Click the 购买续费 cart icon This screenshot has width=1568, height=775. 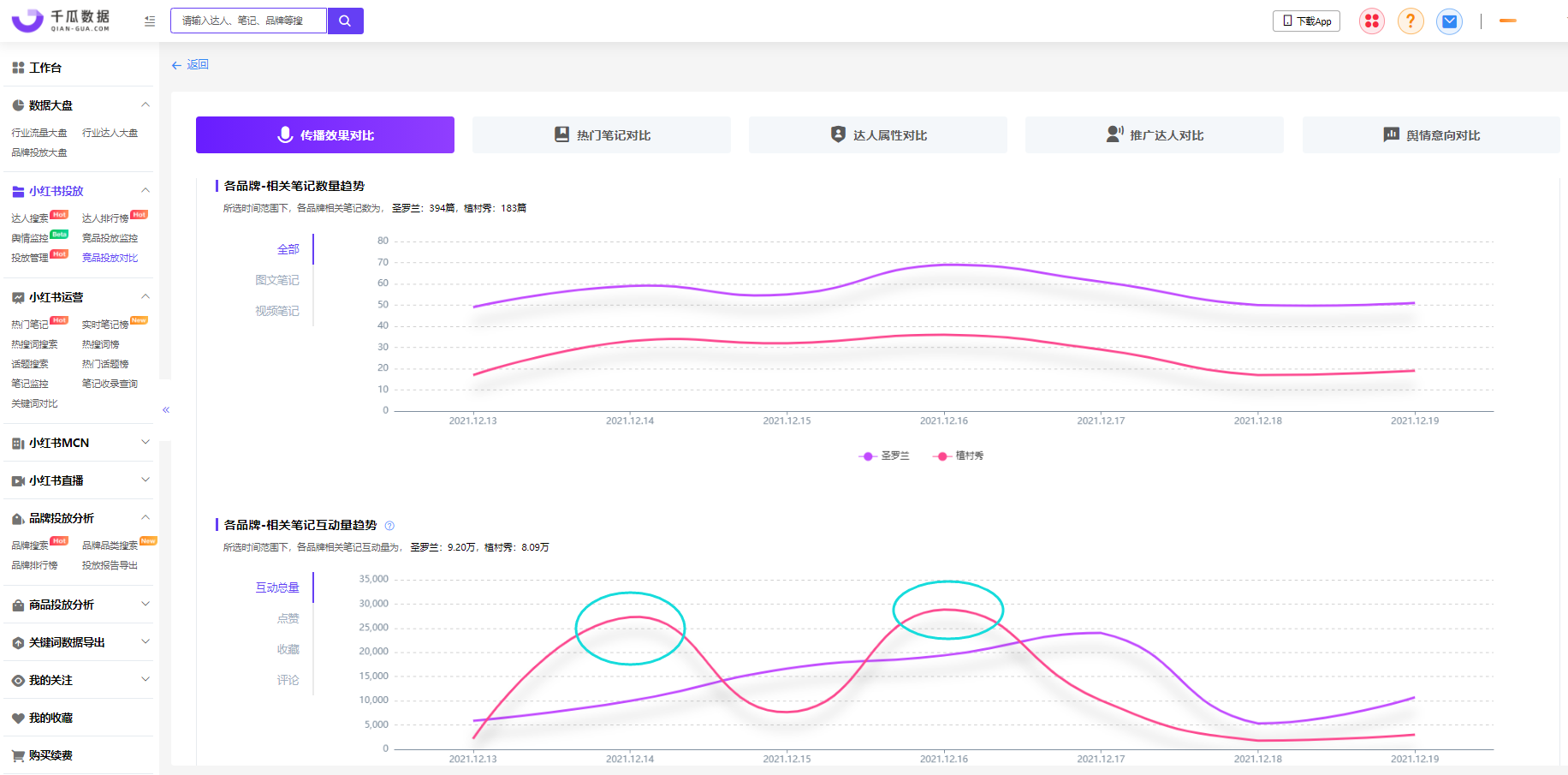[x=18, y=755]
